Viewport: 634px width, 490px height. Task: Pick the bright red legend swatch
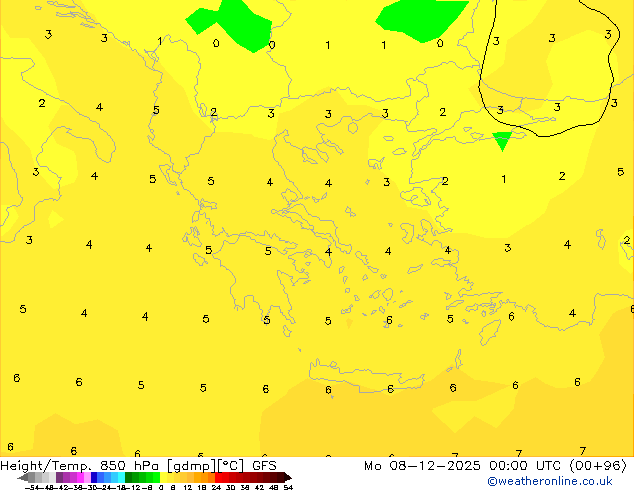[x=218, y=477]
